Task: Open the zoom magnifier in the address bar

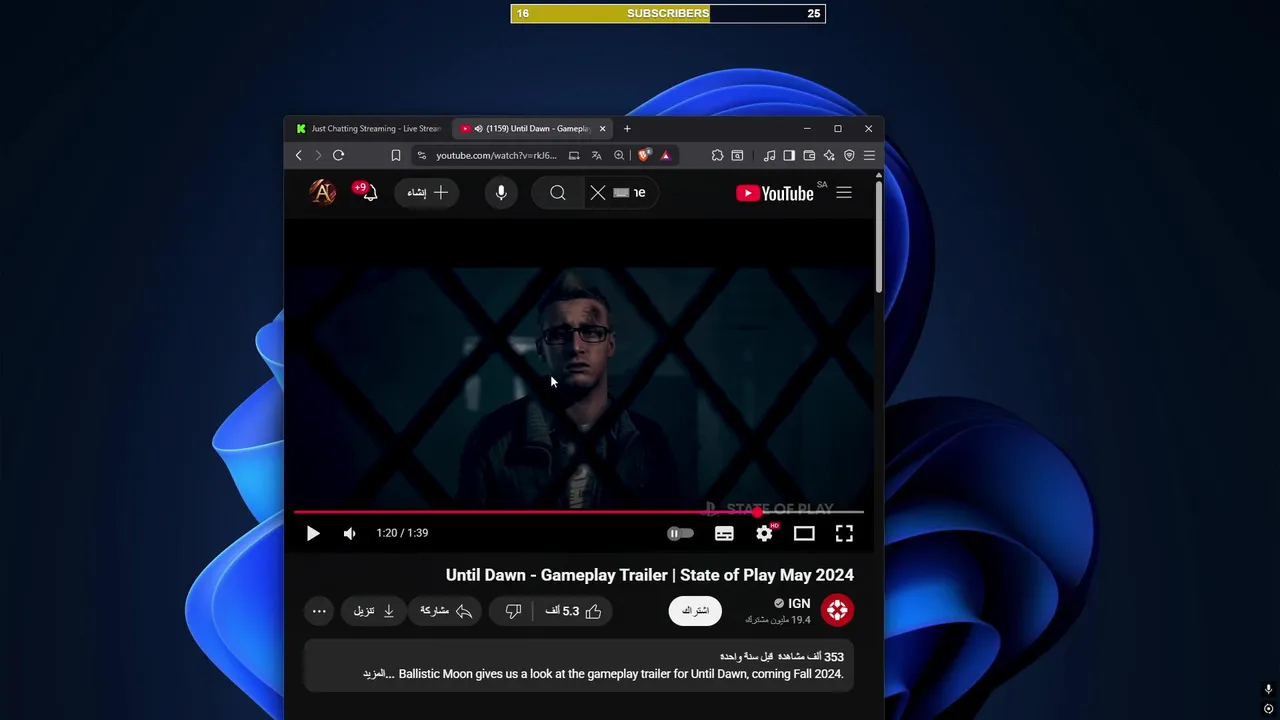Action: click(619, 155)
